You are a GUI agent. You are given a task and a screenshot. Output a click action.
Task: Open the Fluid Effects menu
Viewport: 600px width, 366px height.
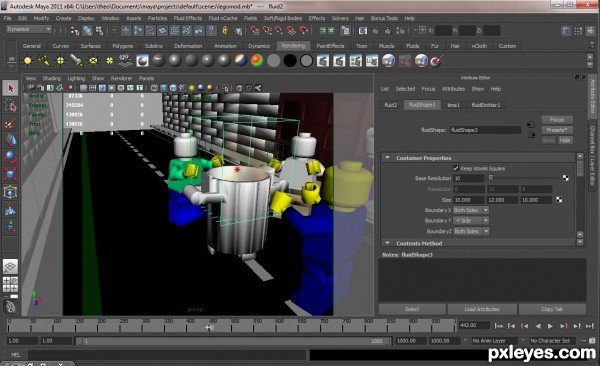[x=188, y=18]
